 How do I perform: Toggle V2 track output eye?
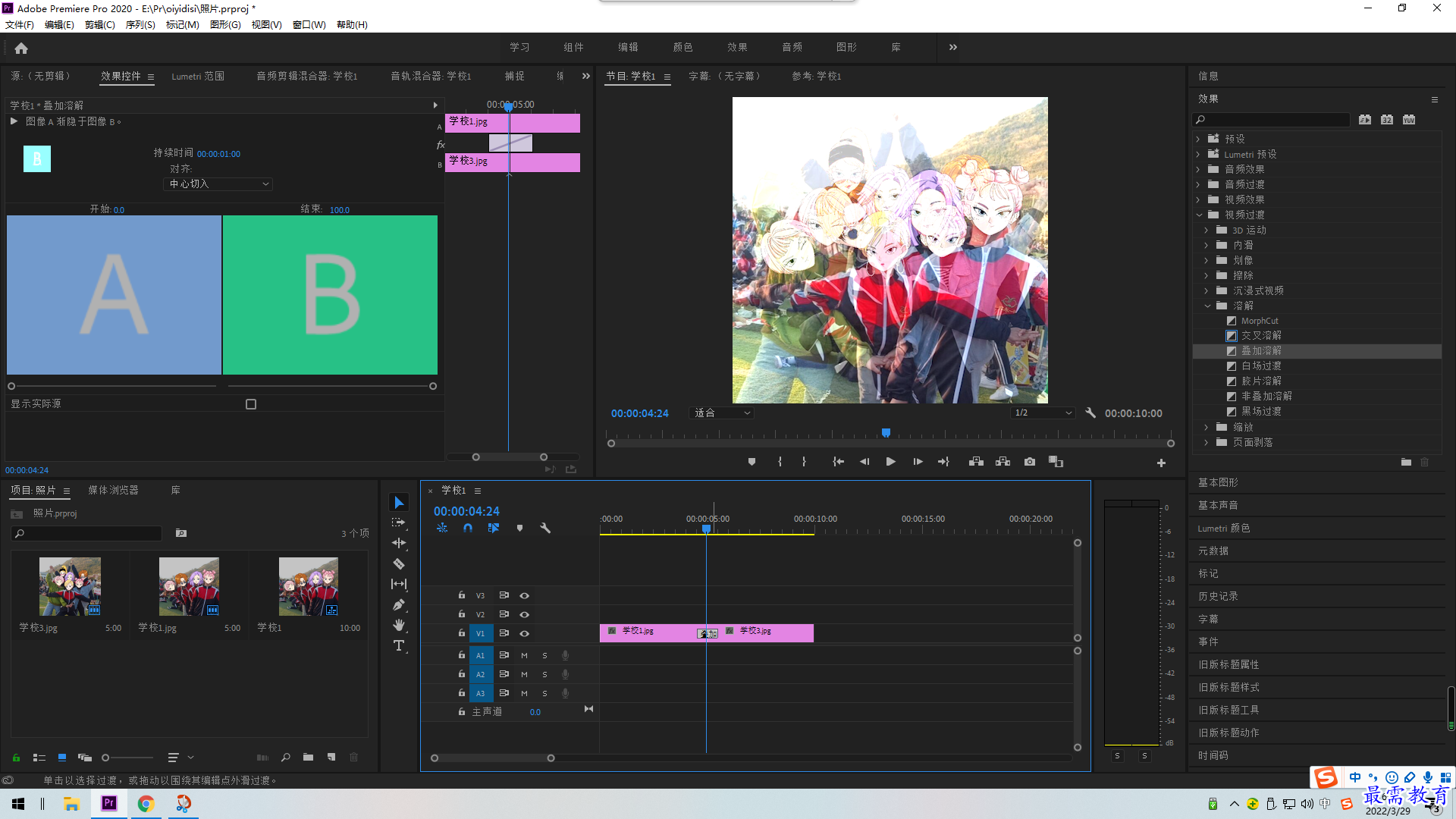(x=524, y=614)
